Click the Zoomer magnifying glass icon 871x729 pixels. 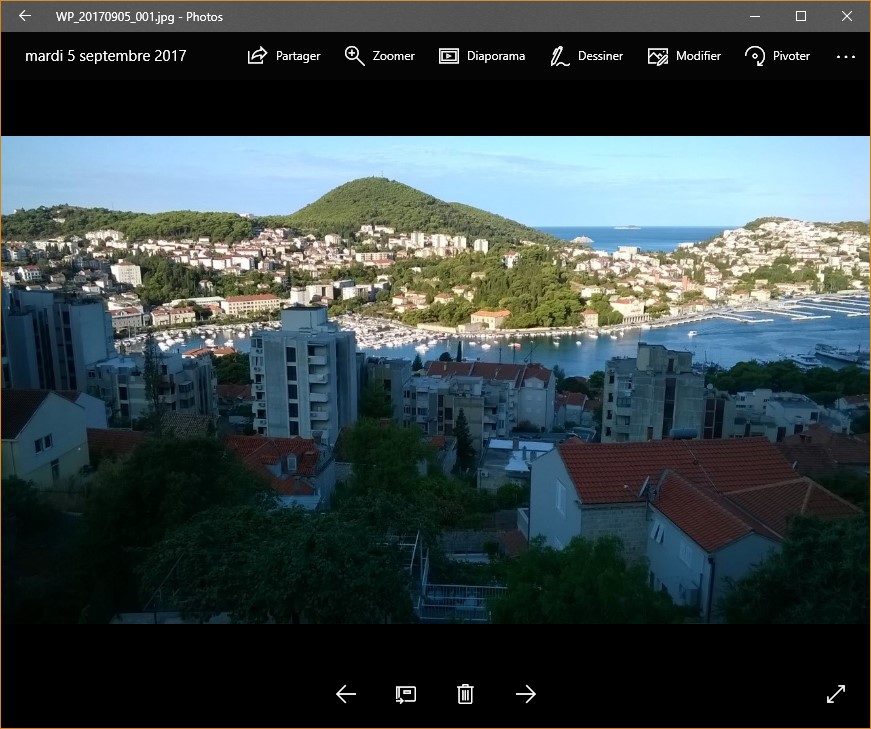(x=355, y=56)
